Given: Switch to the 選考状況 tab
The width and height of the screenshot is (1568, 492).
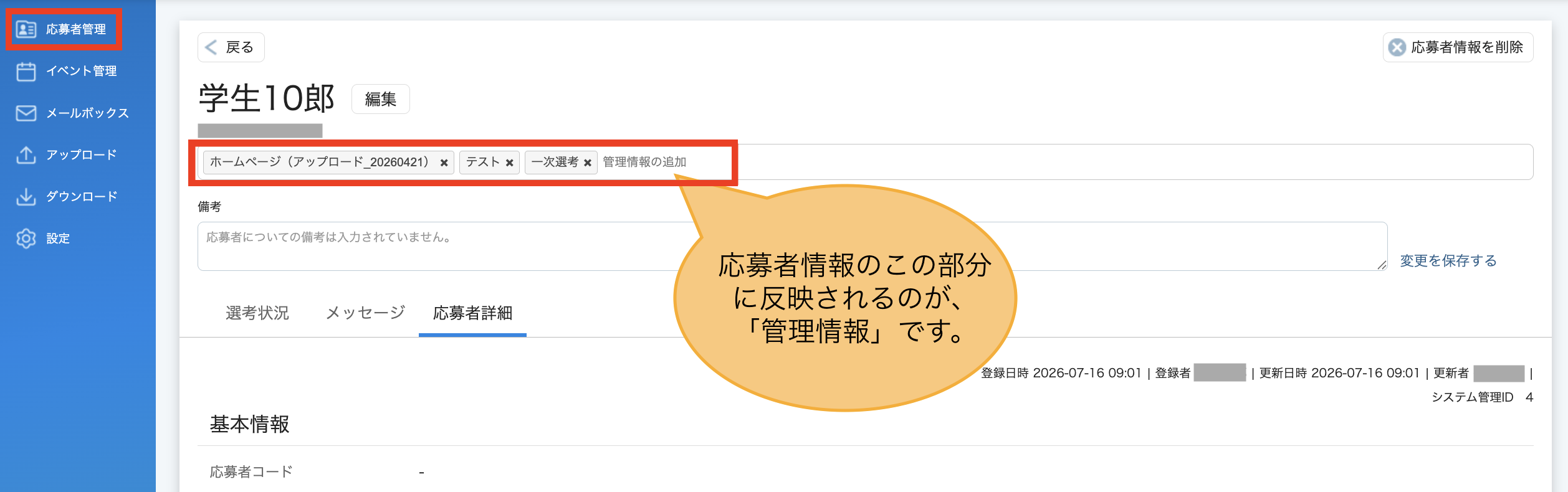Looking at the screenshot, I should pyautogui.click(x=257, y=313).
